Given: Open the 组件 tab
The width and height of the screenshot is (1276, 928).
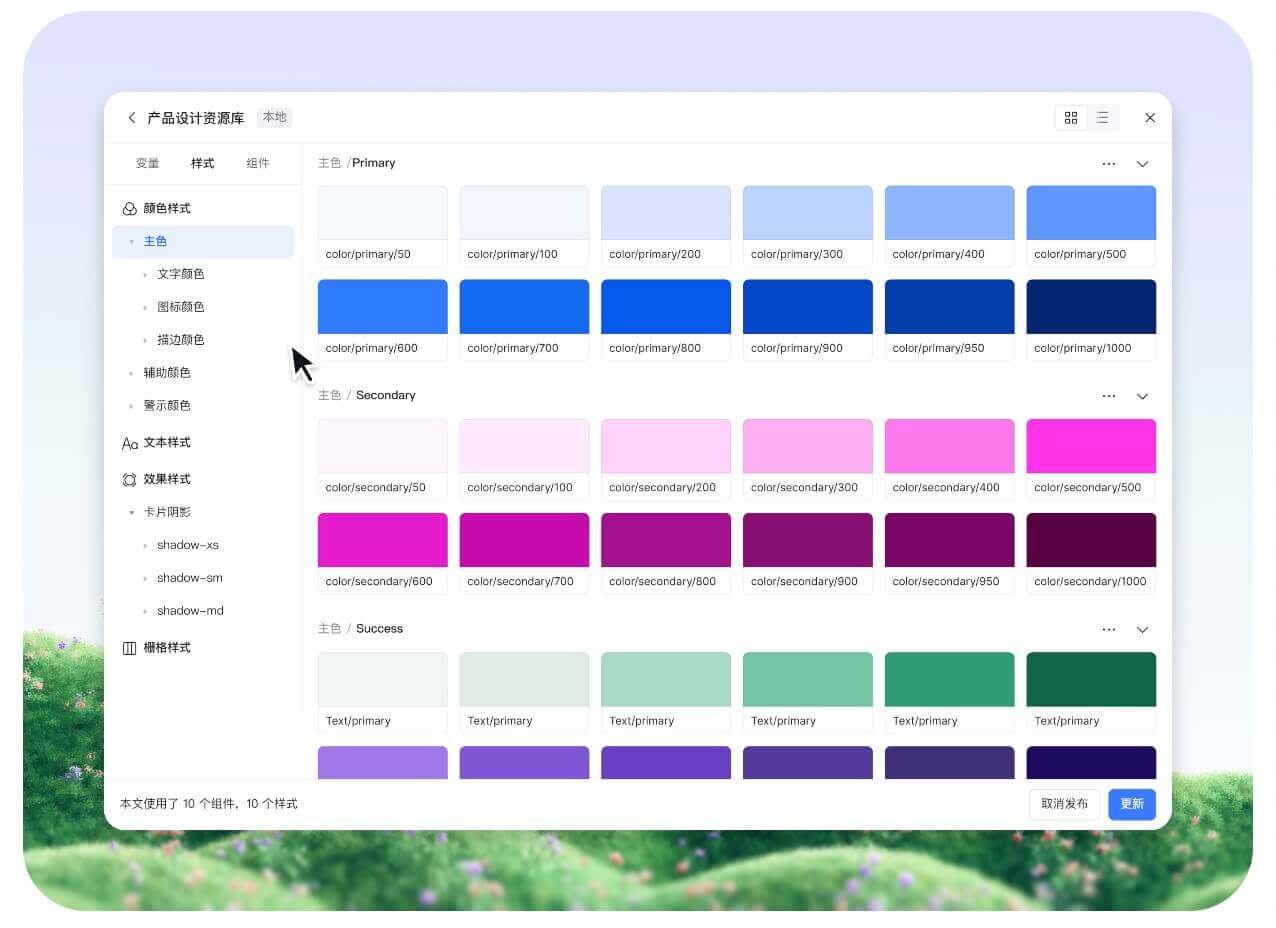Looking at the screenshot, I should point(258,163).
